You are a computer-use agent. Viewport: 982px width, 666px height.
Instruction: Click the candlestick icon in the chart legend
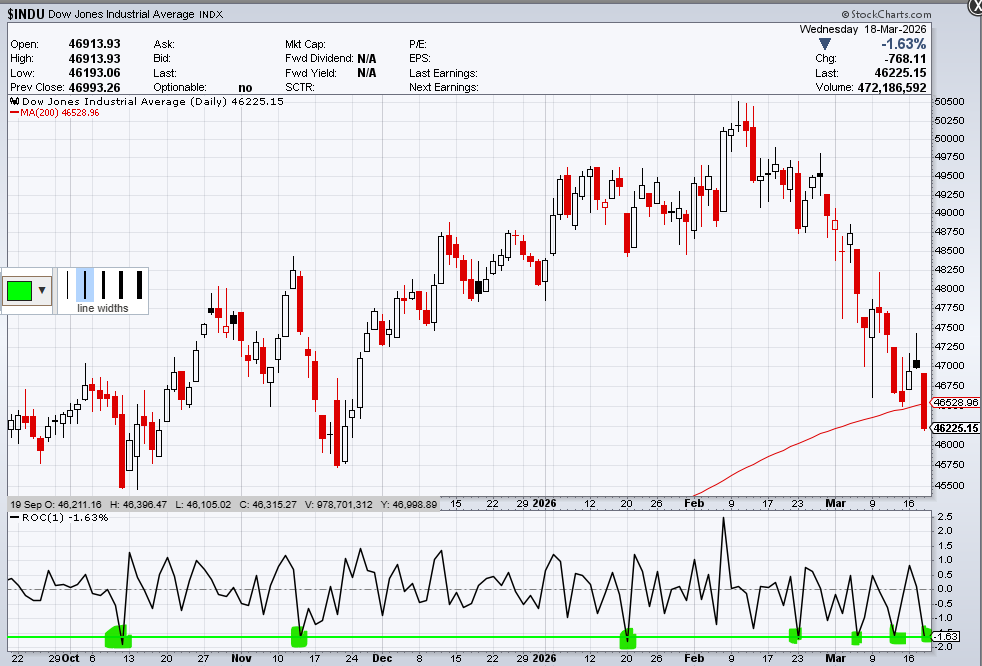click(15, 101)
